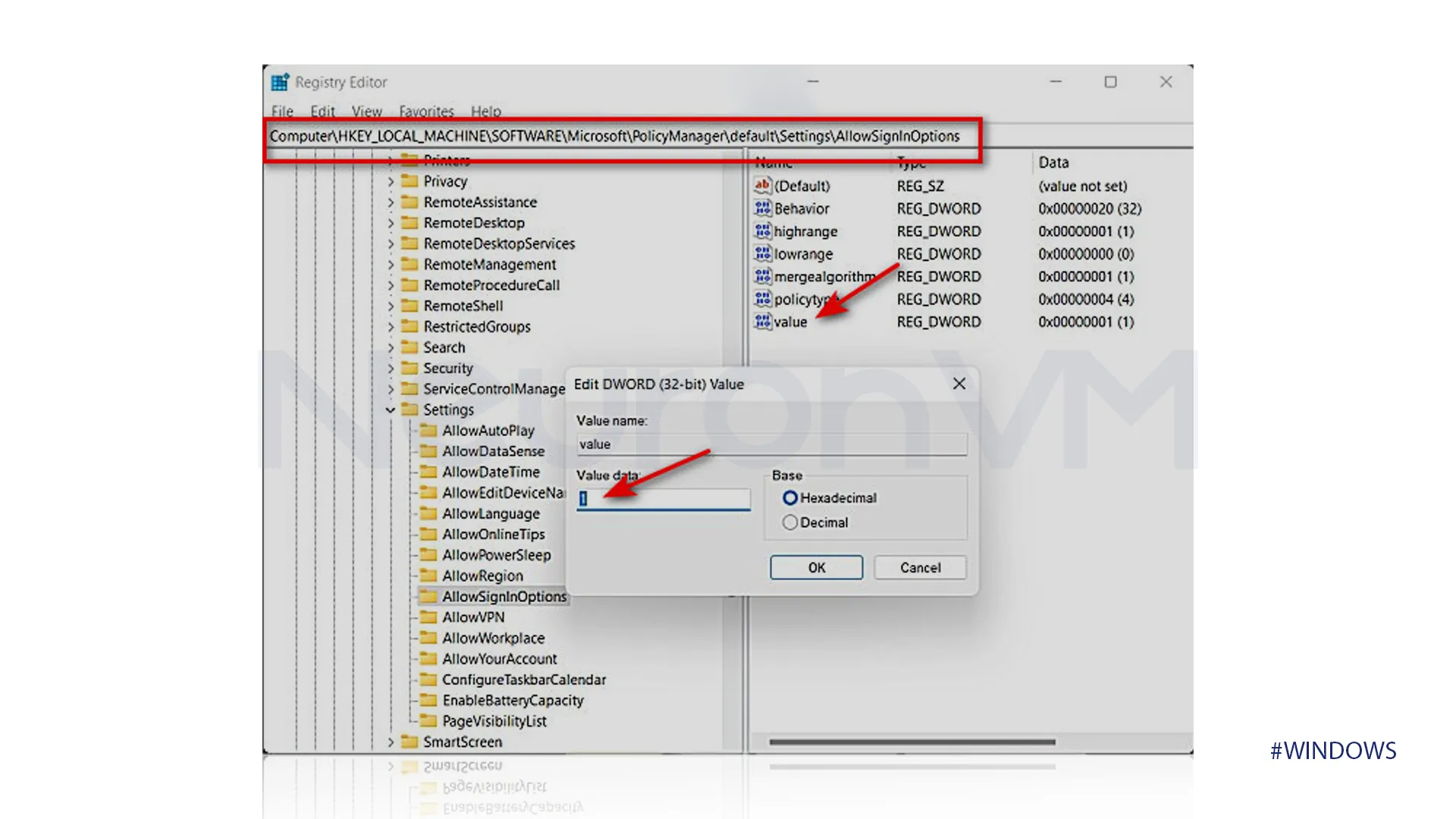This screenshot has width=1456, height=819.
Task: Expand the RemoteDesktop key
Action: [x=391, y=223]
